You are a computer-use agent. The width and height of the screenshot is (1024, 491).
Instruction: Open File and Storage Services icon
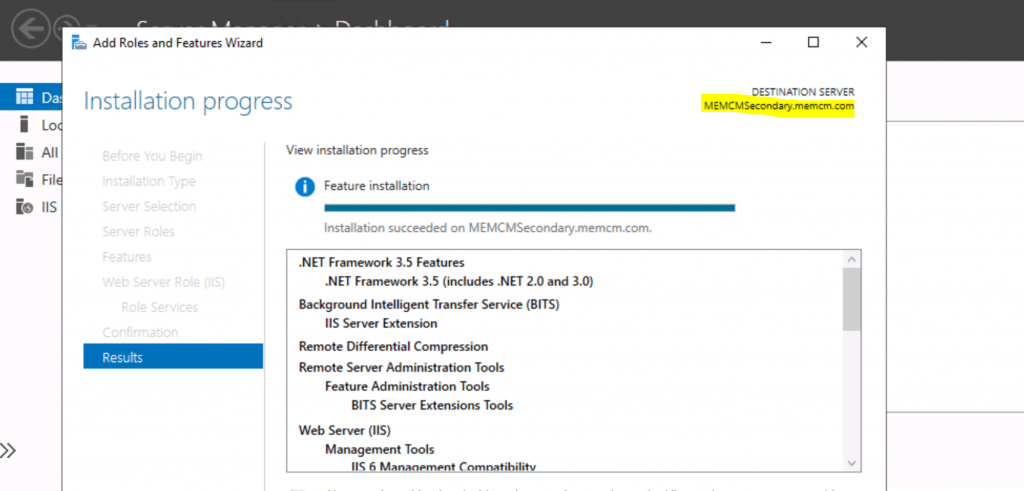tap(24, 178)
